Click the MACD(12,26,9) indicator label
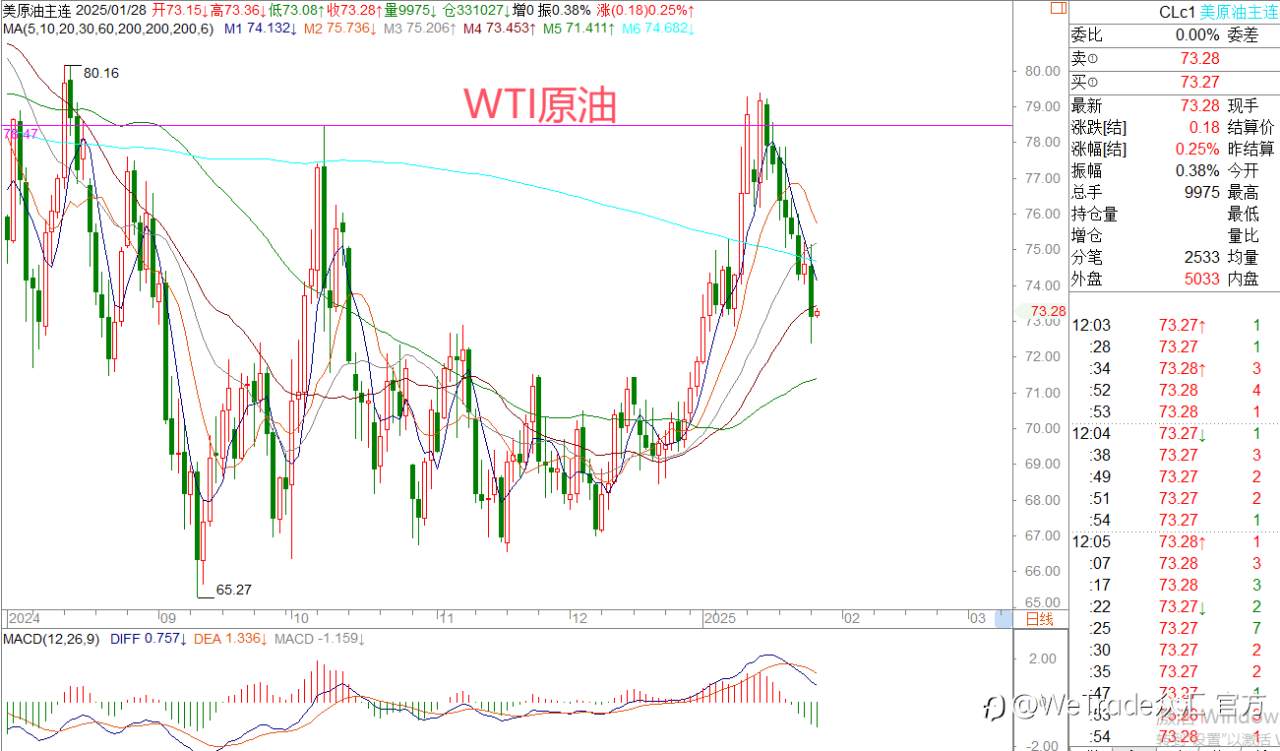The height and width of the screenshot is (751, 1280). coord(51,639)
